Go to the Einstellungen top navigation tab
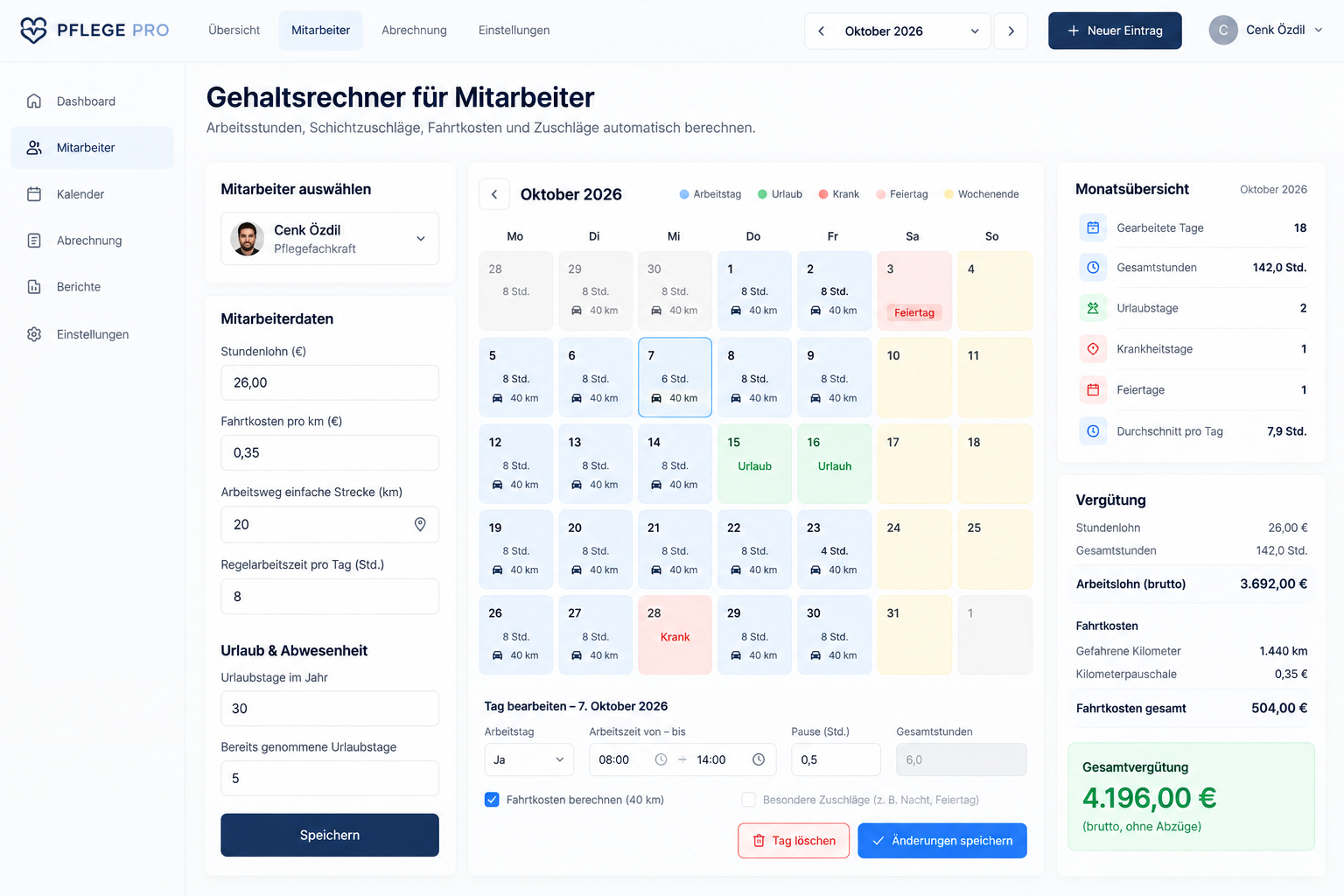 [514, 31]
